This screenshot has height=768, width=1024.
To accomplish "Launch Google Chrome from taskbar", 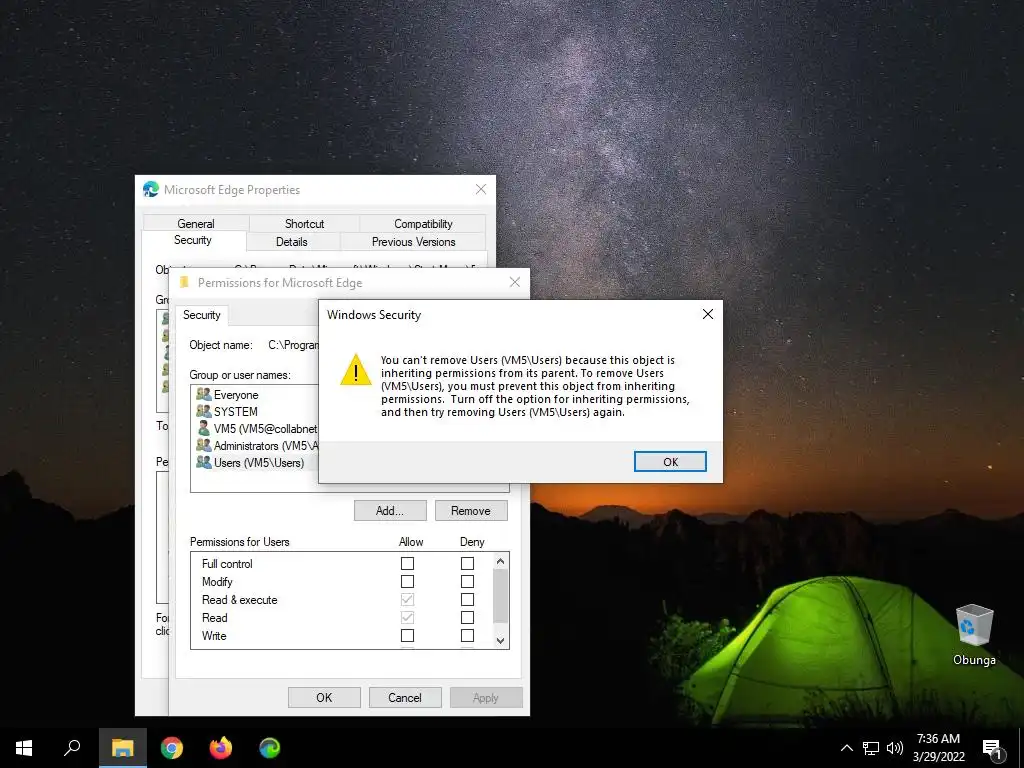I will (172, 748).
